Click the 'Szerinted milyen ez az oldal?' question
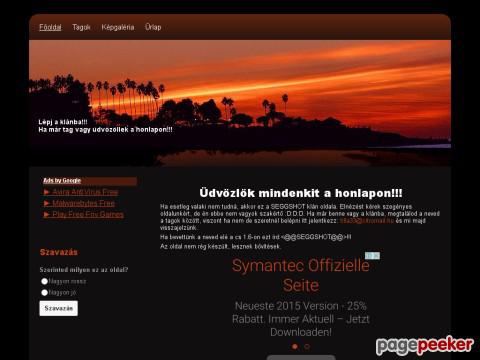Viewport: 480px width, 360px height. (84, 270)
